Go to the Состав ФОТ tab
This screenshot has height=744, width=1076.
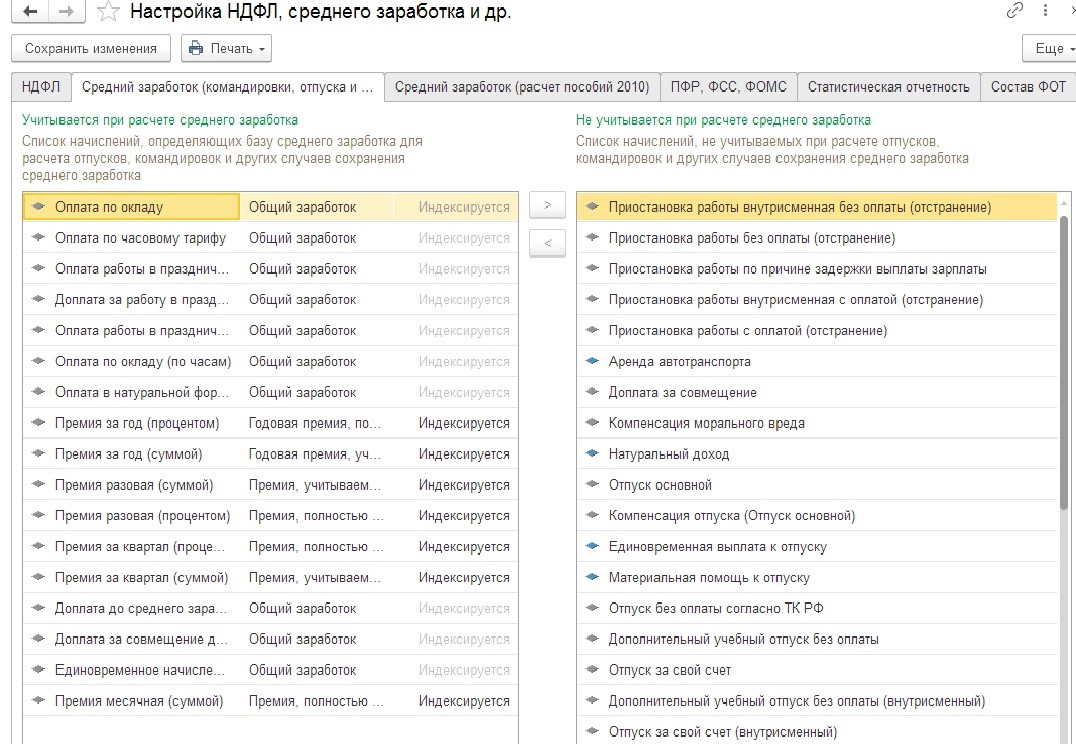[1028, 87]
